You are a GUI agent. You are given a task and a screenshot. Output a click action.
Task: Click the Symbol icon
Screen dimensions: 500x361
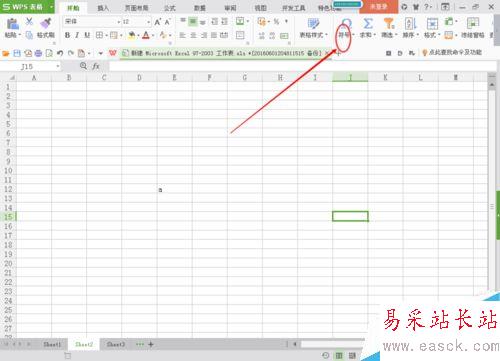(x=346, y=23)
